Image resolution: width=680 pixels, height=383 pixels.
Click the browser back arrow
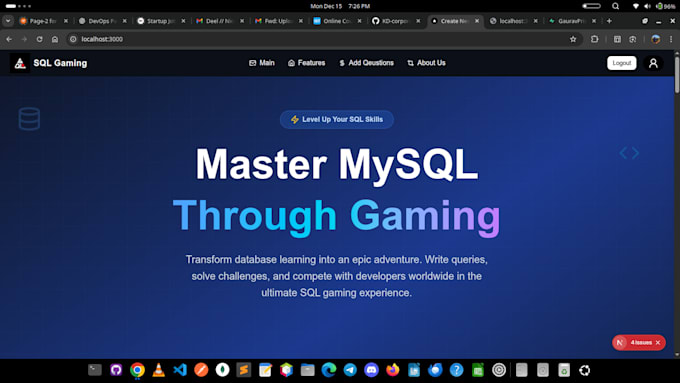click(9, 39)
